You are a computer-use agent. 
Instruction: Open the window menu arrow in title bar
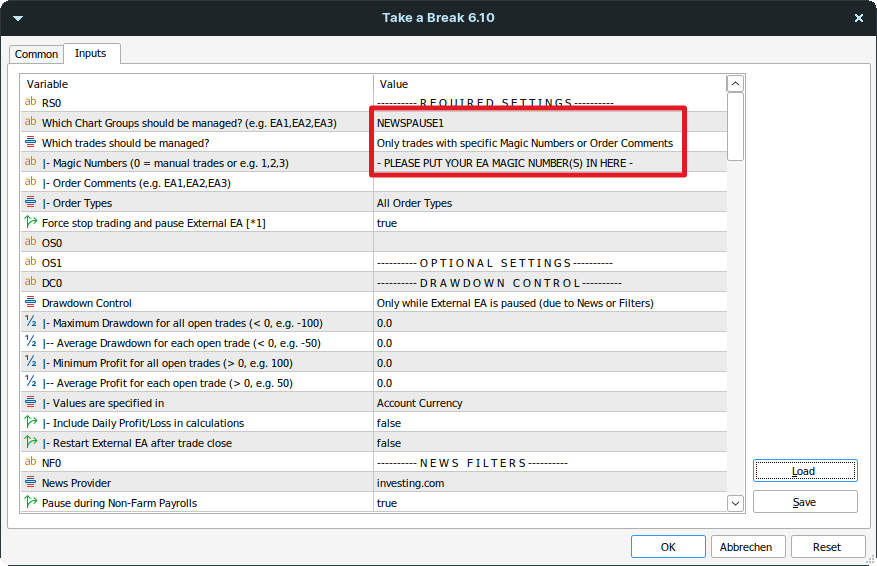click(x=18, y=18)
